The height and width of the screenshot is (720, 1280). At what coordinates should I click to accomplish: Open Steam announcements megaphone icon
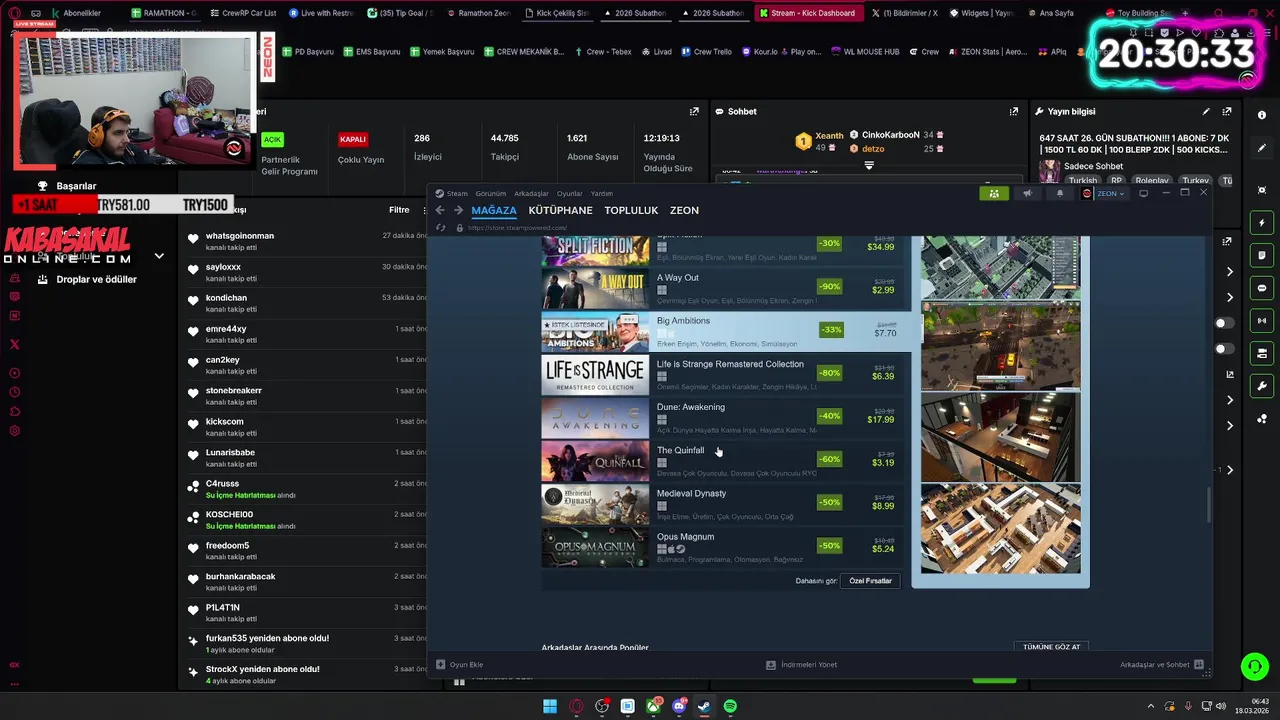[x=1027, y=193]
